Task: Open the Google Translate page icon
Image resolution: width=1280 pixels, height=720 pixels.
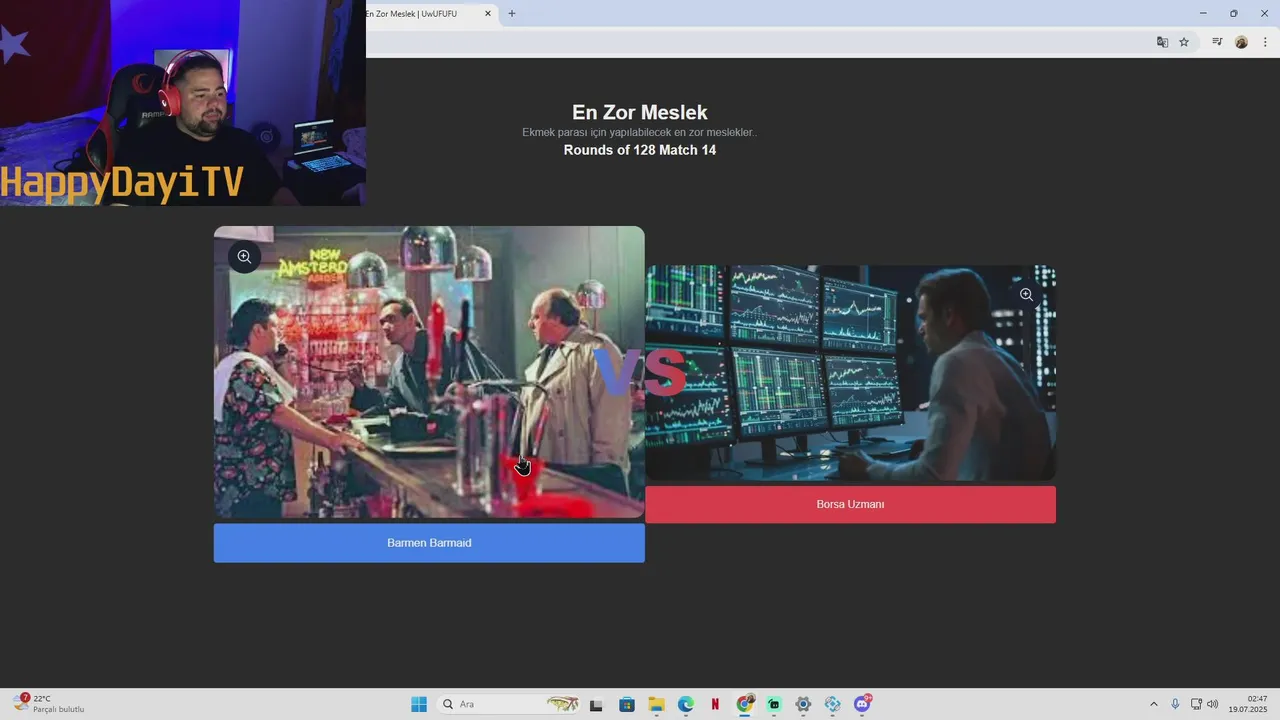Action: point(1162,42)
